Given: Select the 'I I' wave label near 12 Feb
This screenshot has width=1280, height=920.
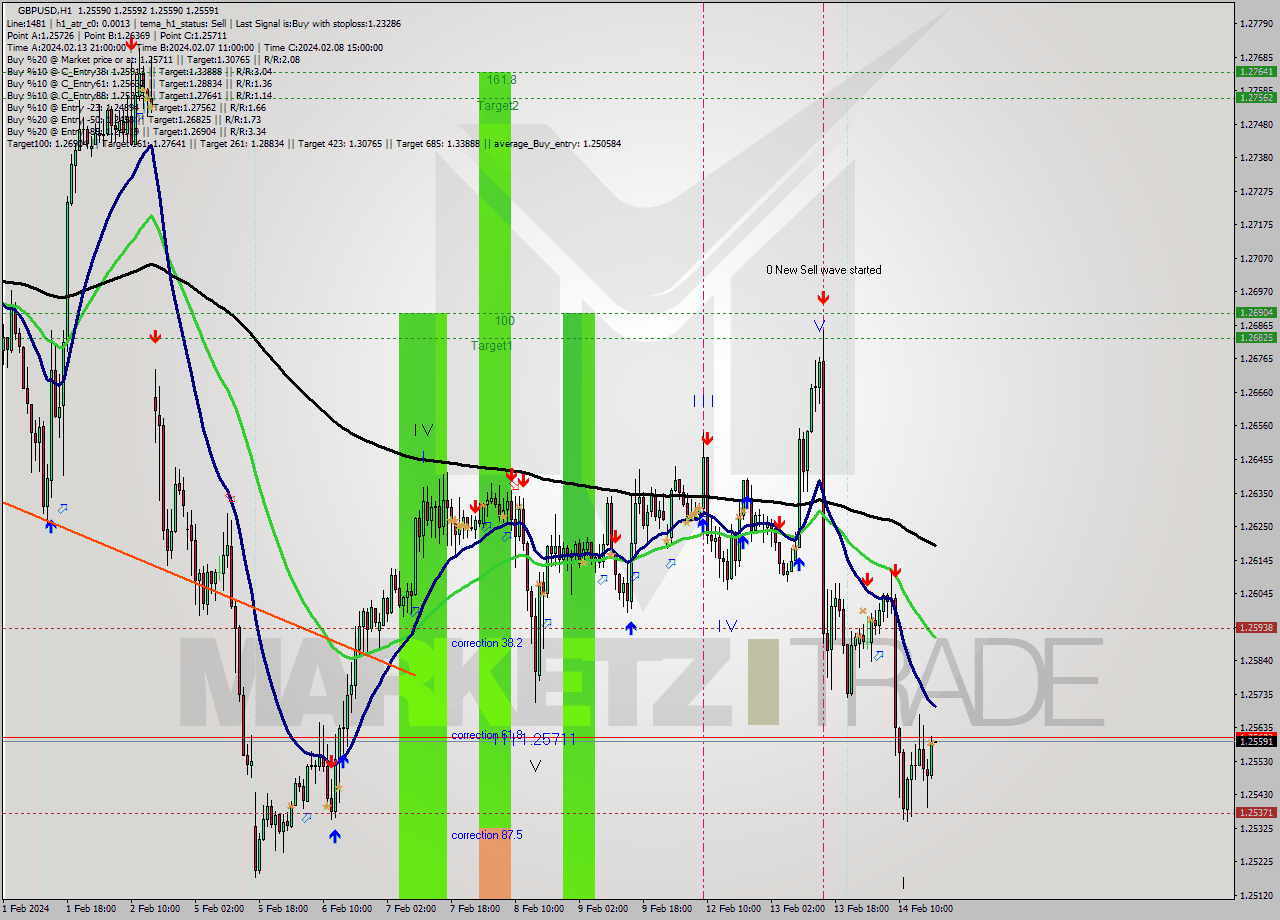Looking at the screenshot, I should (704, 401).
